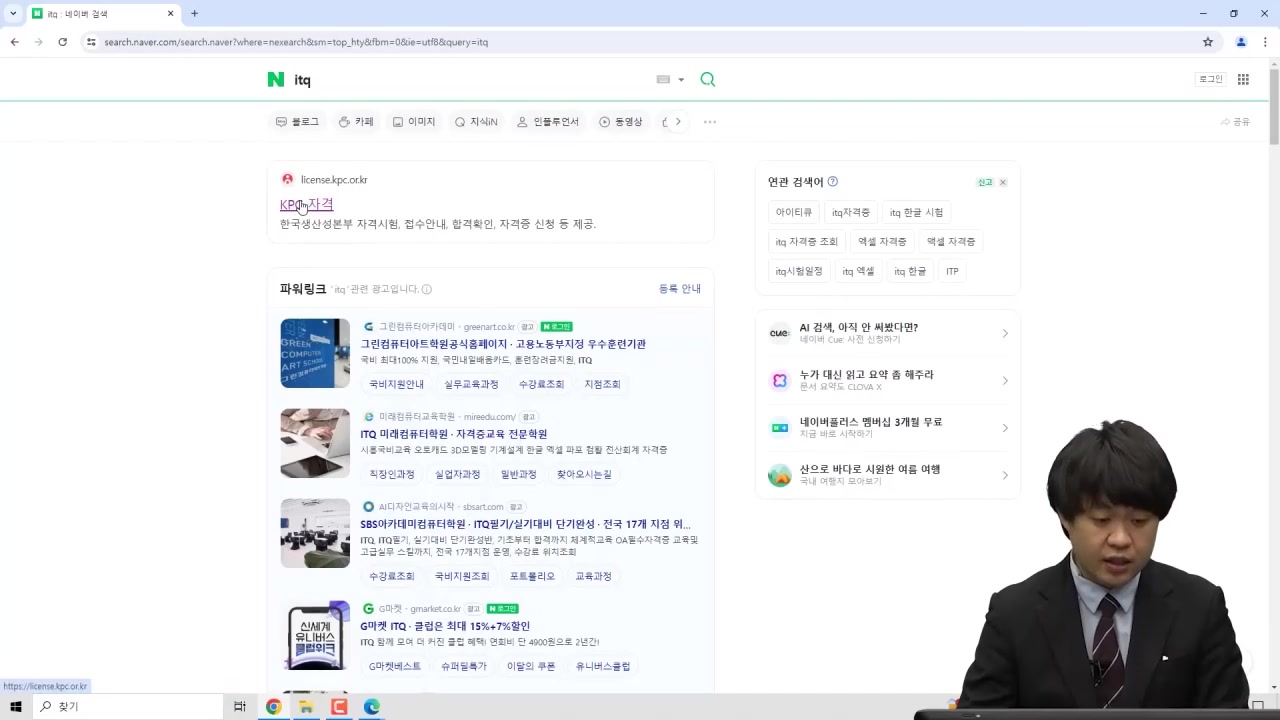1280x720 pixels.
Task: Open the dropdown arrow next to the keyboard icon
Action: pos(681,79)
